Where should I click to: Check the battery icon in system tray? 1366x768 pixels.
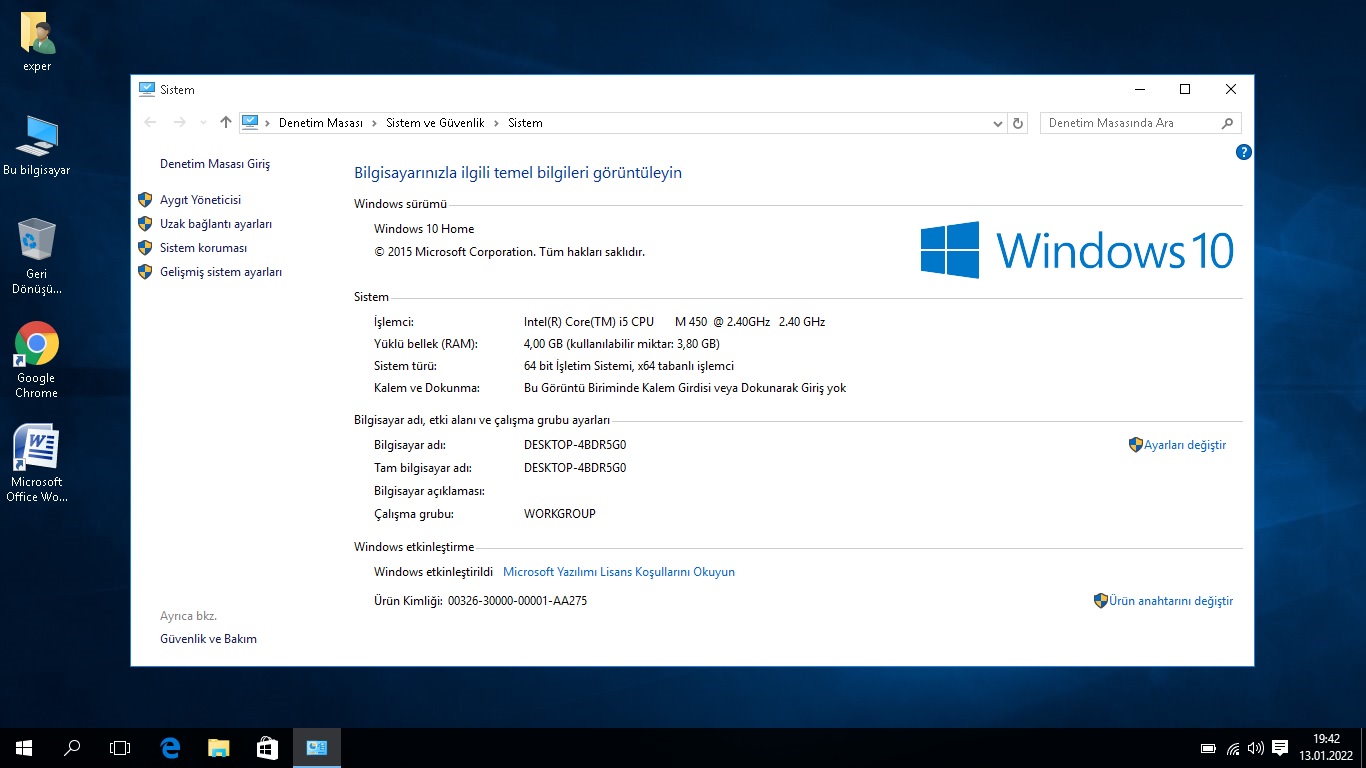click(1208, 748)
